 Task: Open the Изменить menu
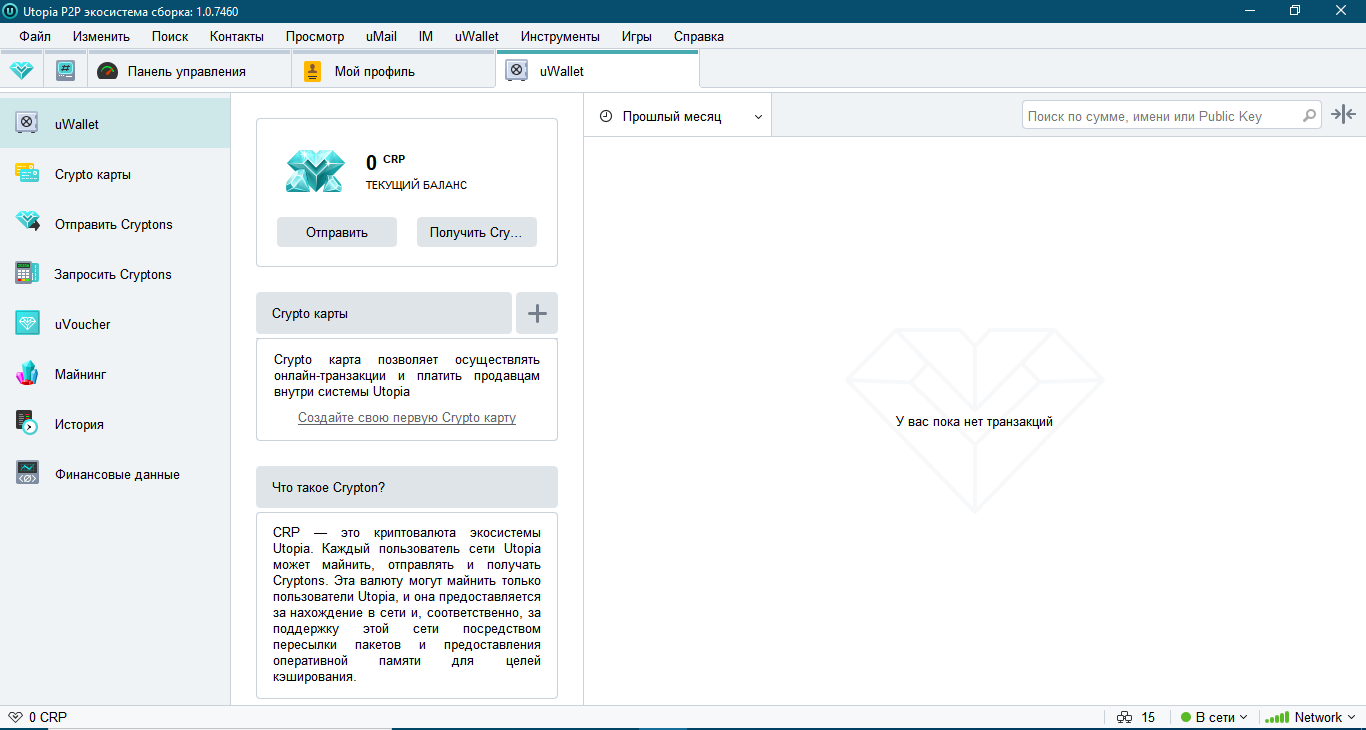tap(101, 36)
